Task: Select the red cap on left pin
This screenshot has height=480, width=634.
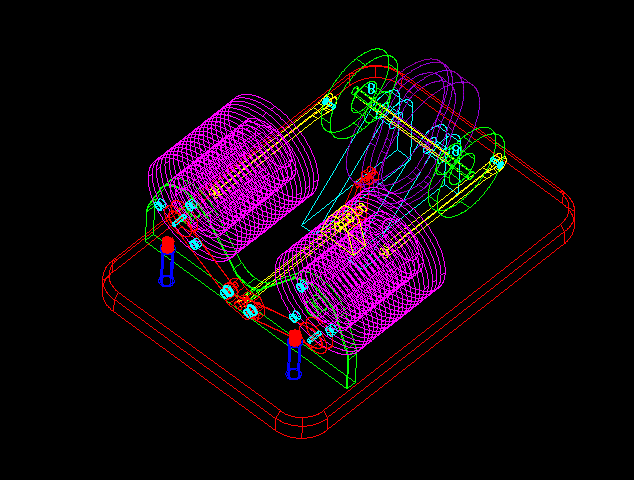Action: 167,244
